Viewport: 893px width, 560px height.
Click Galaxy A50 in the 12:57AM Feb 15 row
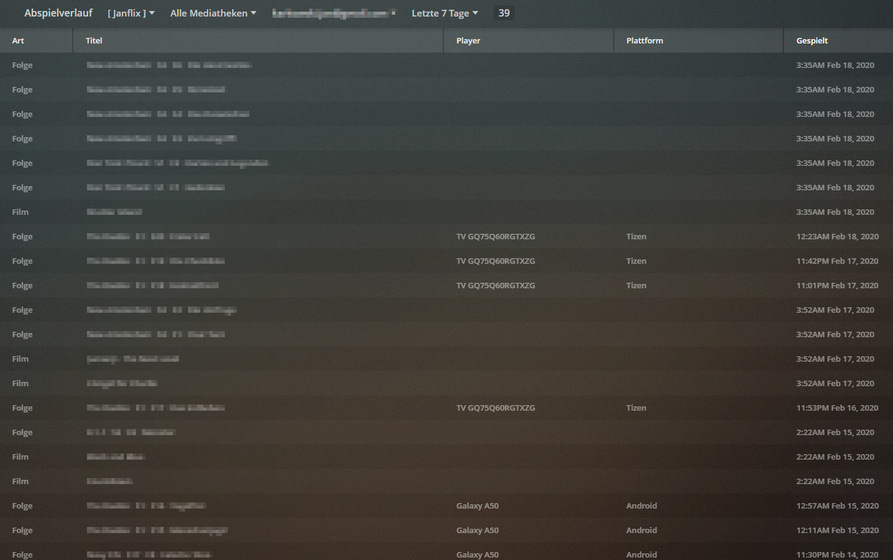[x=477, y=506]
